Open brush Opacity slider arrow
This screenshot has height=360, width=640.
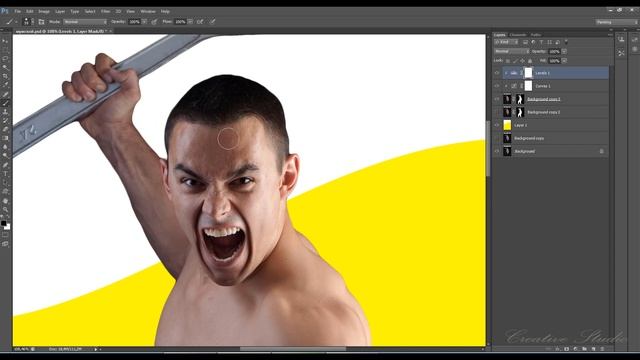pos(144,22)
